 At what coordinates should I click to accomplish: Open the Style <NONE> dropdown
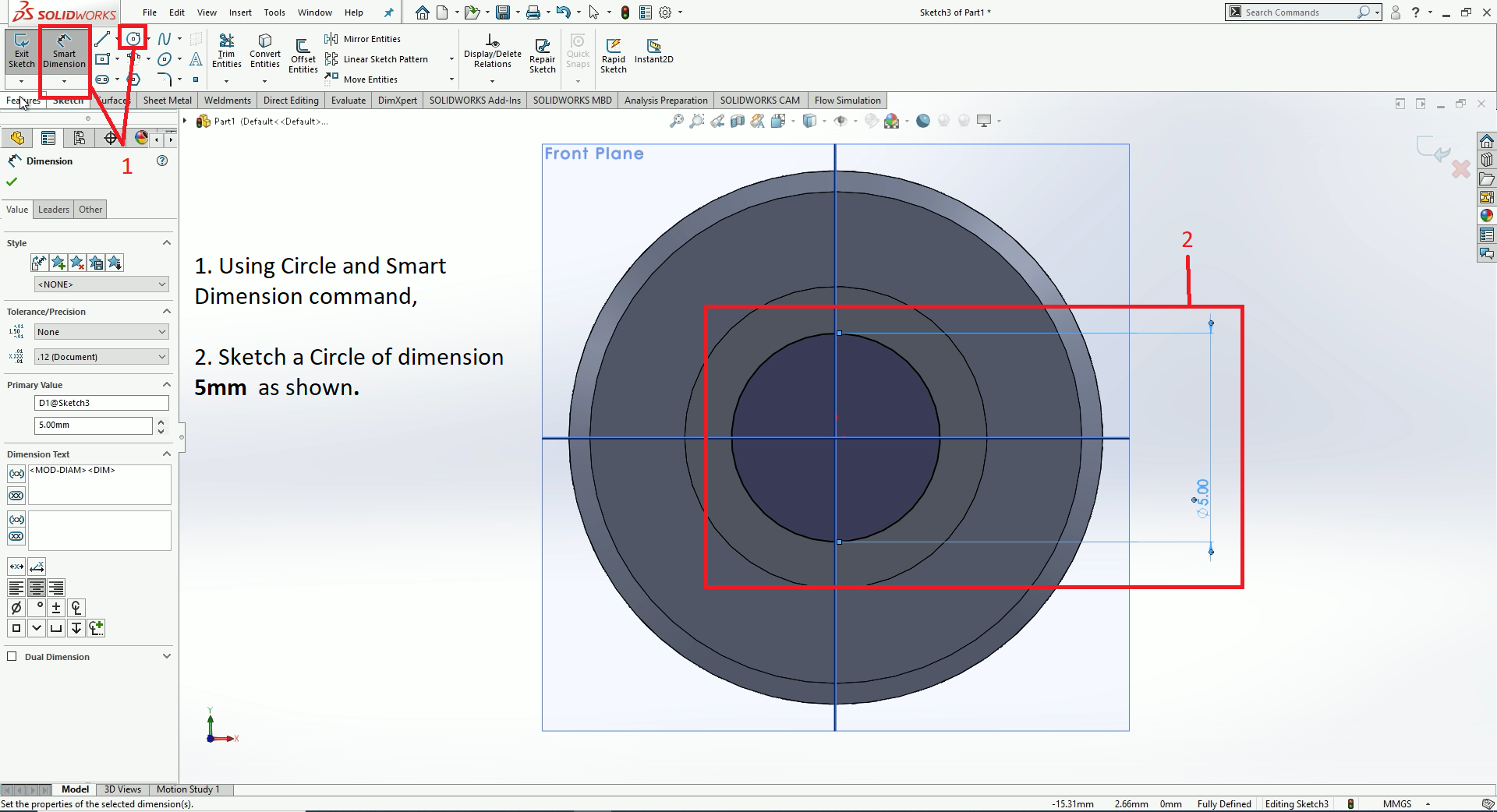[101, 284]
